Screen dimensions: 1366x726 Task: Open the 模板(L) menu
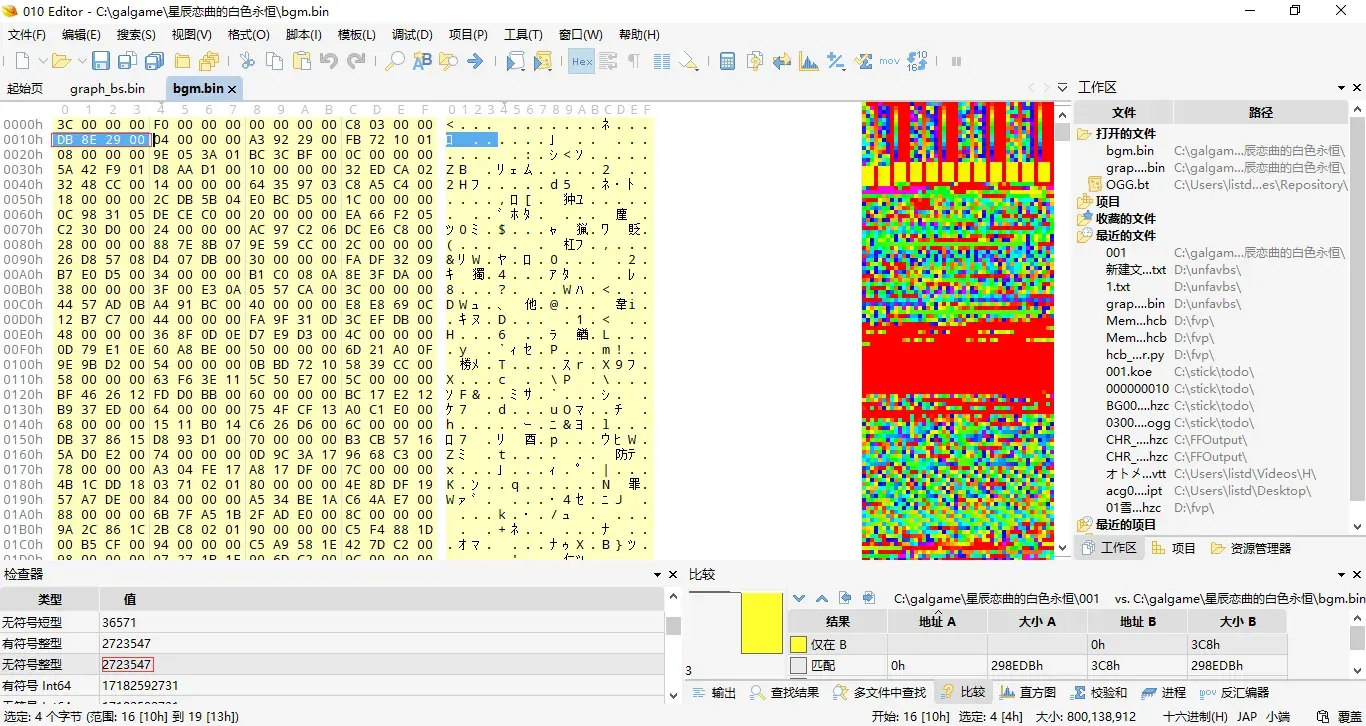pyautogui.click(x=357, y=34)
